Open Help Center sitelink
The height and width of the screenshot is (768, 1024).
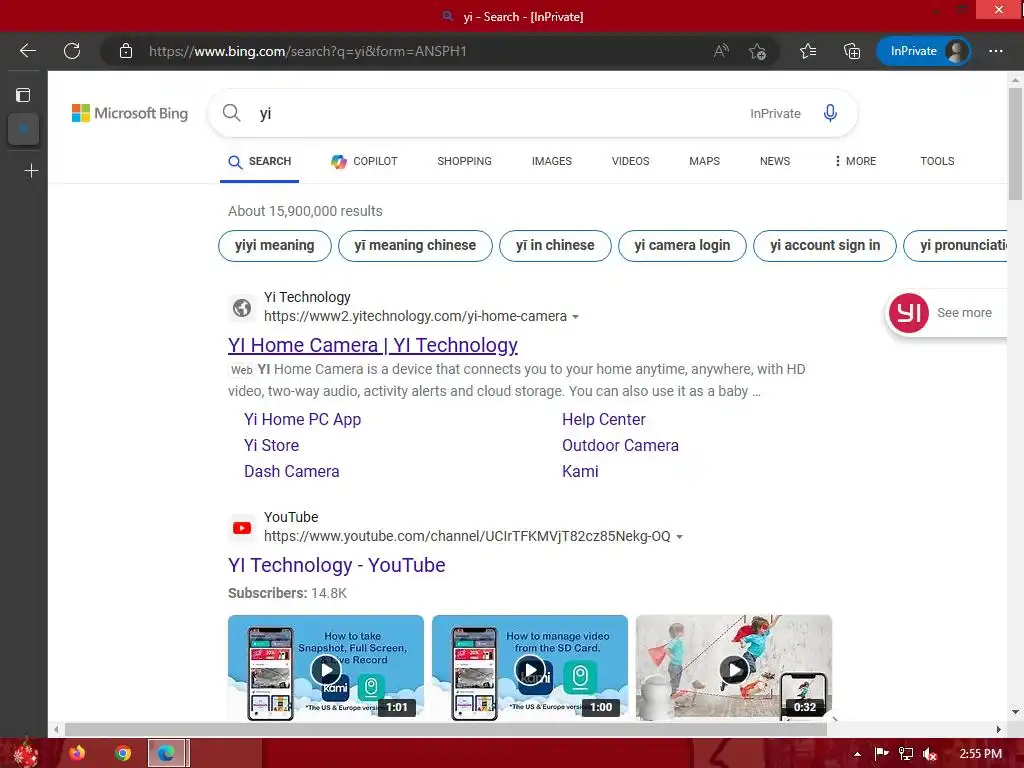(603, 419)
